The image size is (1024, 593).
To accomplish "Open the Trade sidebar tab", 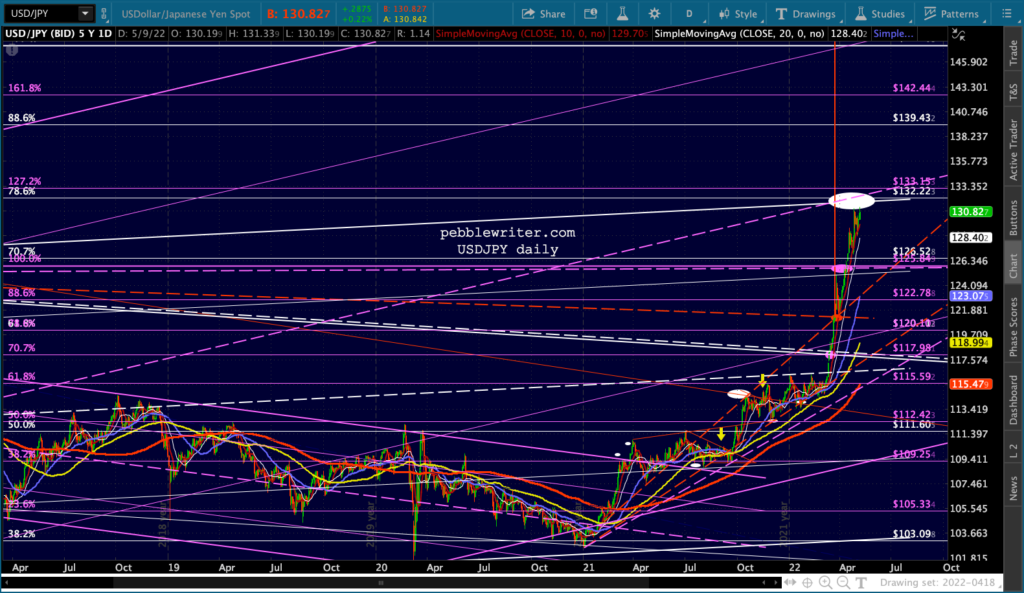I will point(1013,52).
